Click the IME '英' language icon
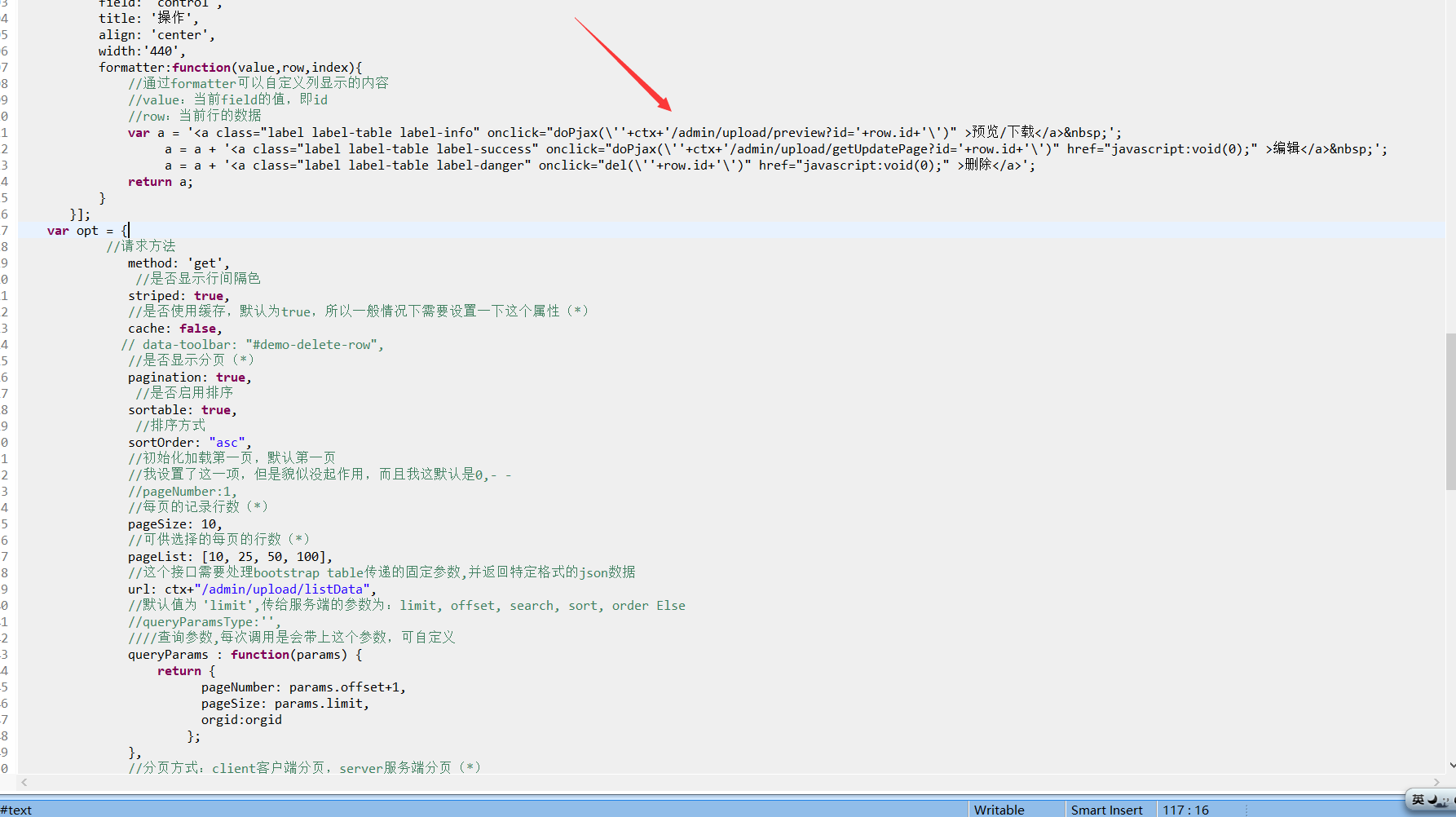Viewport: 1456px width, 817px height. click(1418, 800)
